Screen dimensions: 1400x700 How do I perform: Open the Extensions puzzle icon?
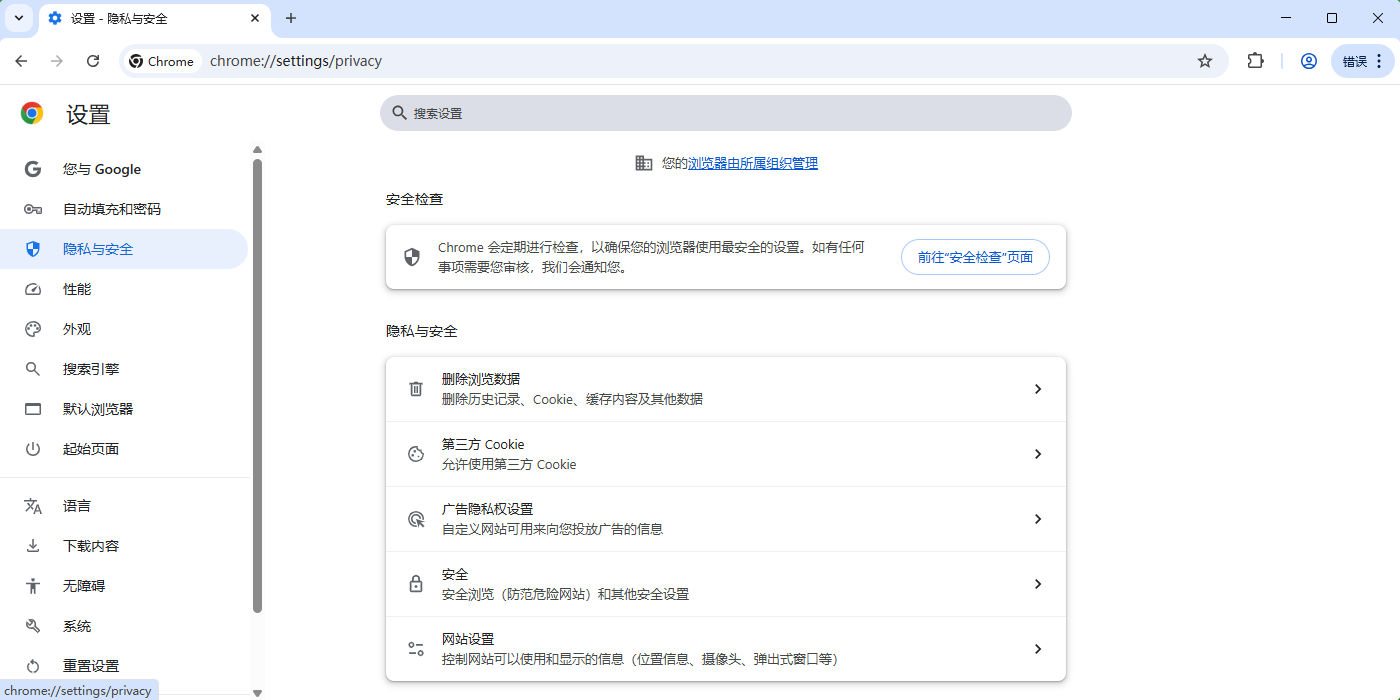point(1255,61)
